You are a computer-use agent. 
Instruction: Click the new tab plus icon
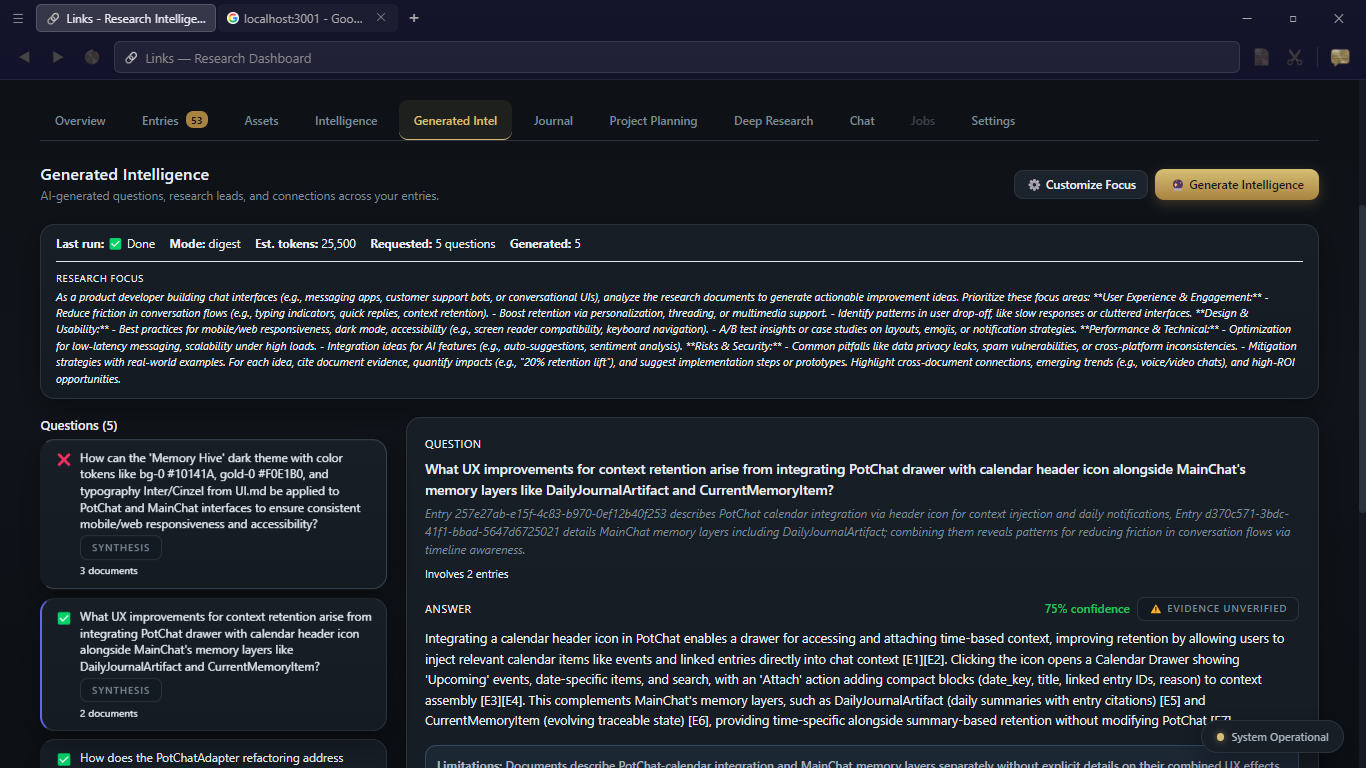pyautogui.click(x=414, y=18)
